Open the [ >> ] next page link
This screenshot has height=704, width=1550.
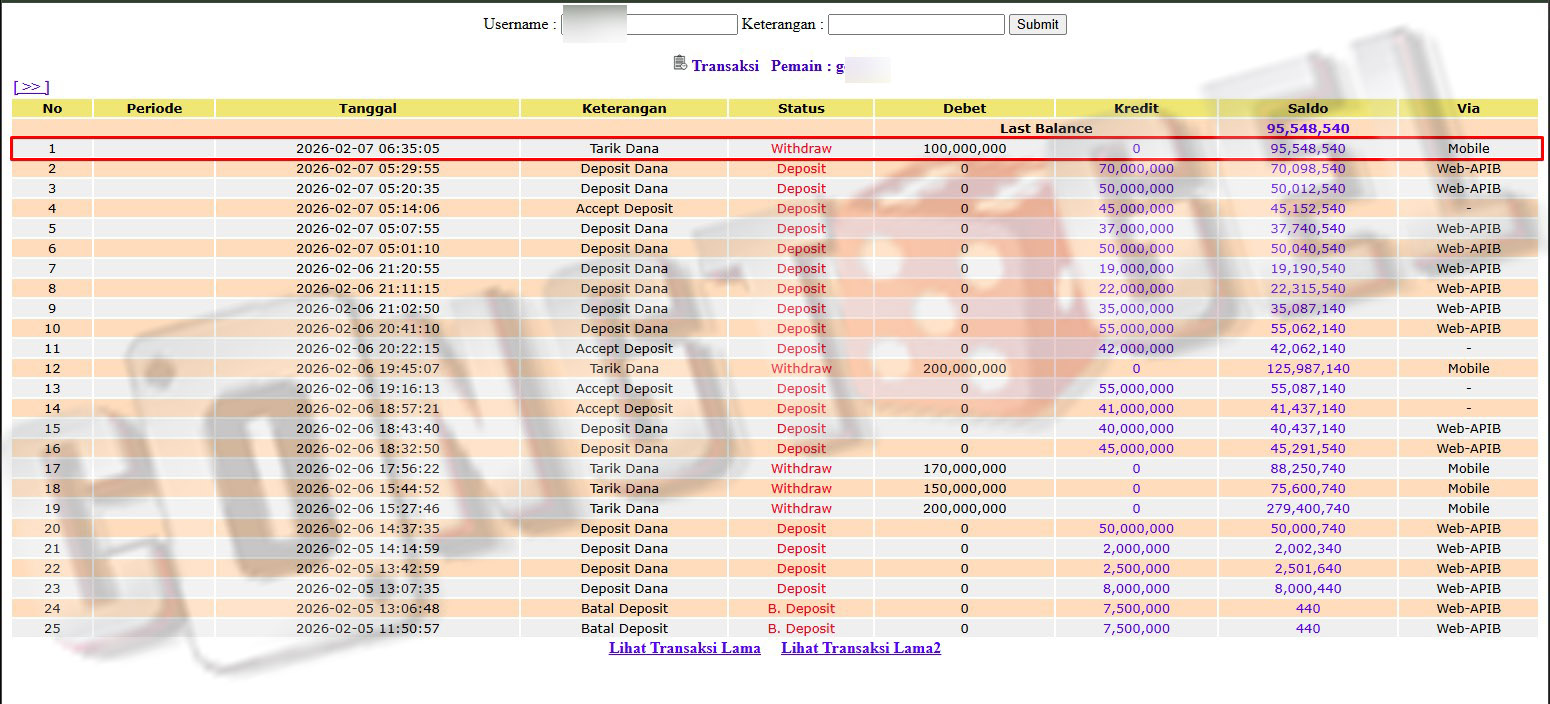point(31,87)
